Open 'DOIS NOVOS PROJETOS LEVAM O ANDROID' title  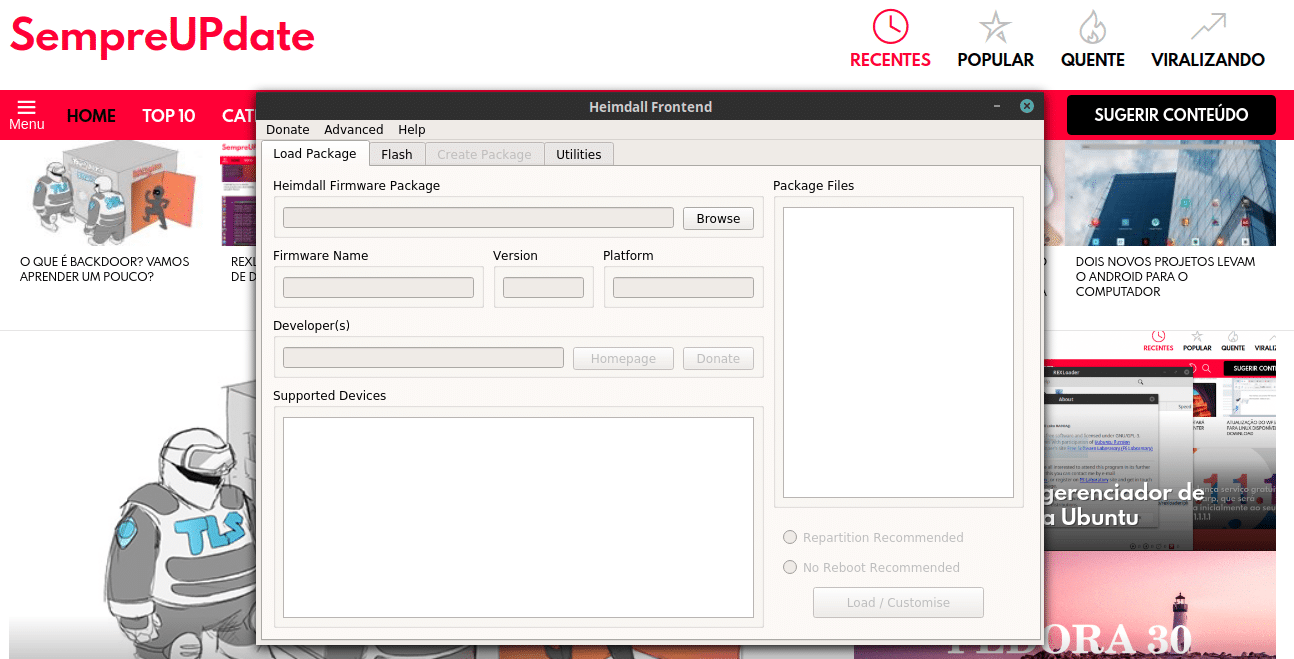1165,276
